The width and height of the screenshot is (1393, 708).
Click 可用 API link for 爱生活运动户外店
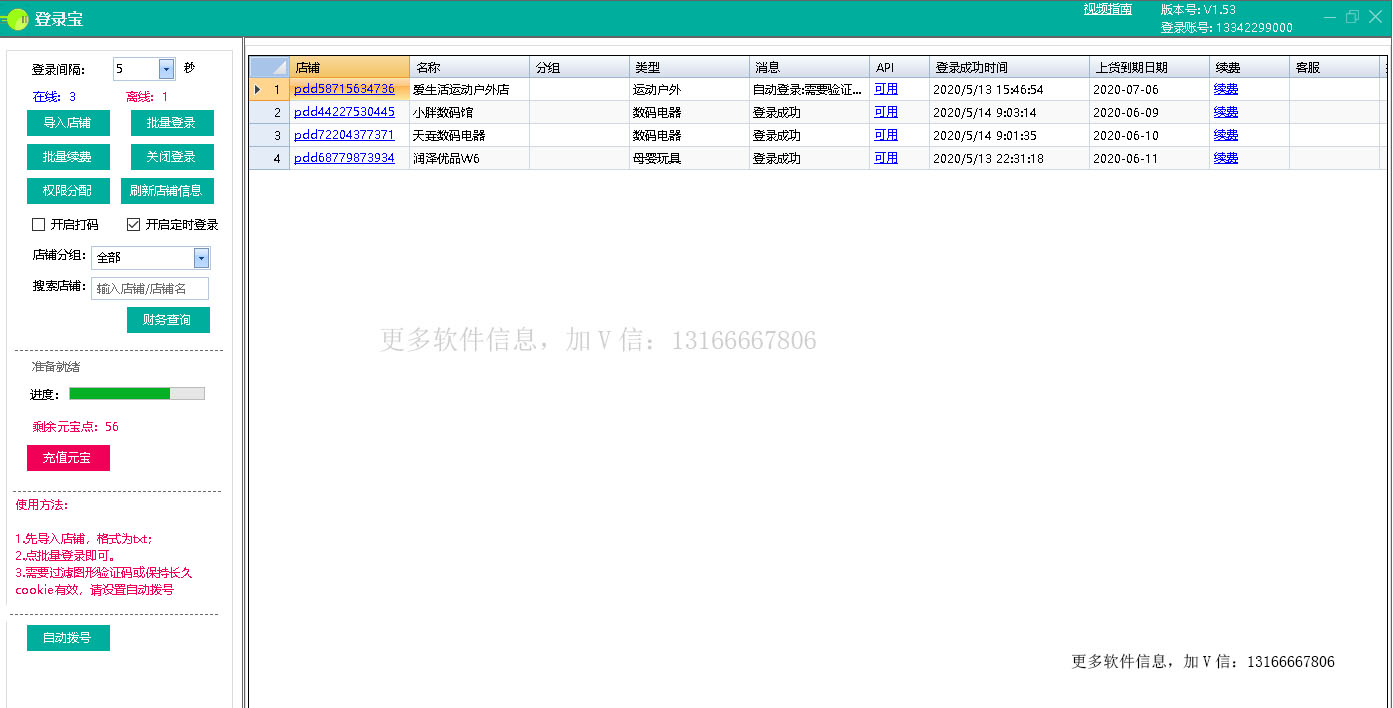click(x=886, y=89)
